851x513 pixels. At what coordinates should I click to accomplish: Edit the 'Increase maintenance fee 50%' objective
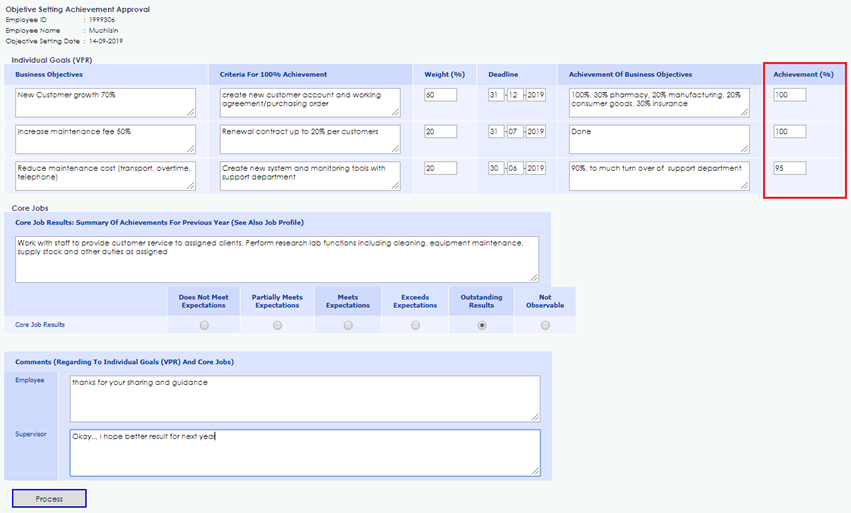[105, 139]
